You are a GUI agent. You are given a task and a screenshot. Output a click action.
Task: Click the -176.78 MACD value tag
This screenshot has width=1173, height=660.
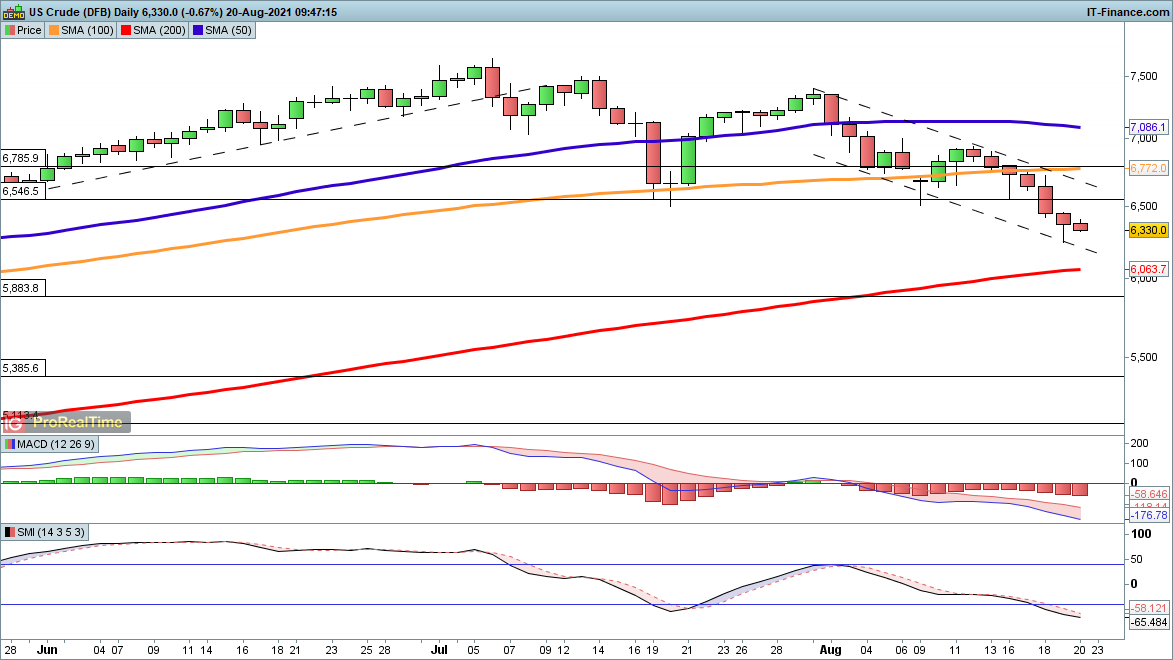(1148, 515)
